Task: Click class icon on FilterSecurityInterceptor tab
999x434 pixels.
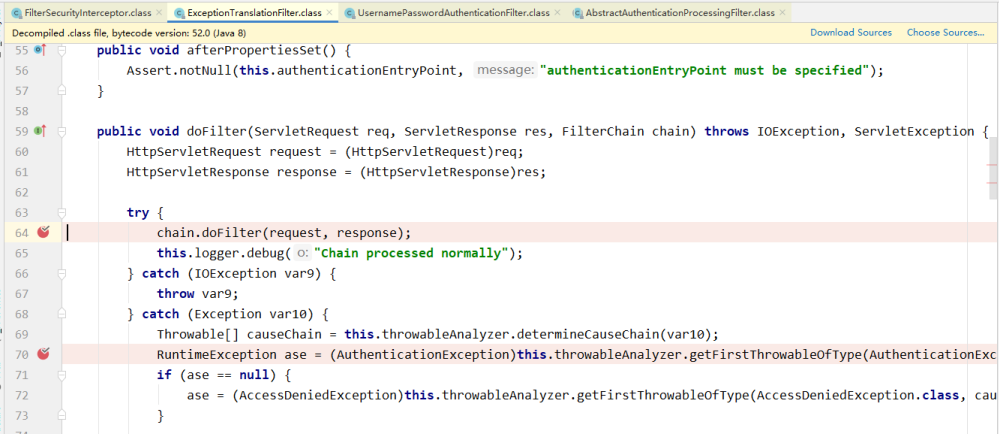Action: tap(15, 13)
